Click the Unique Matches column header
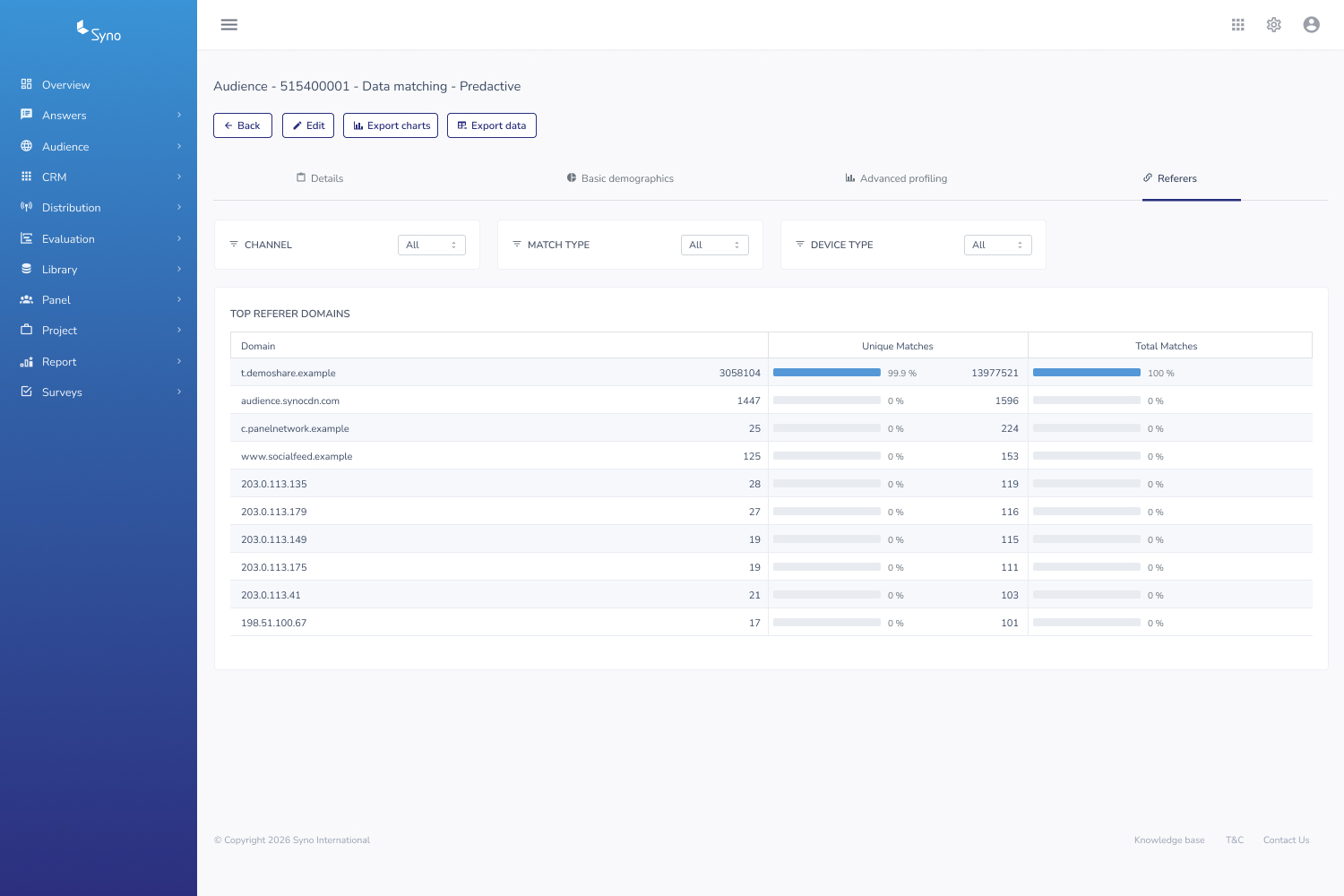Screen dimensions: 1344x896 898,346
